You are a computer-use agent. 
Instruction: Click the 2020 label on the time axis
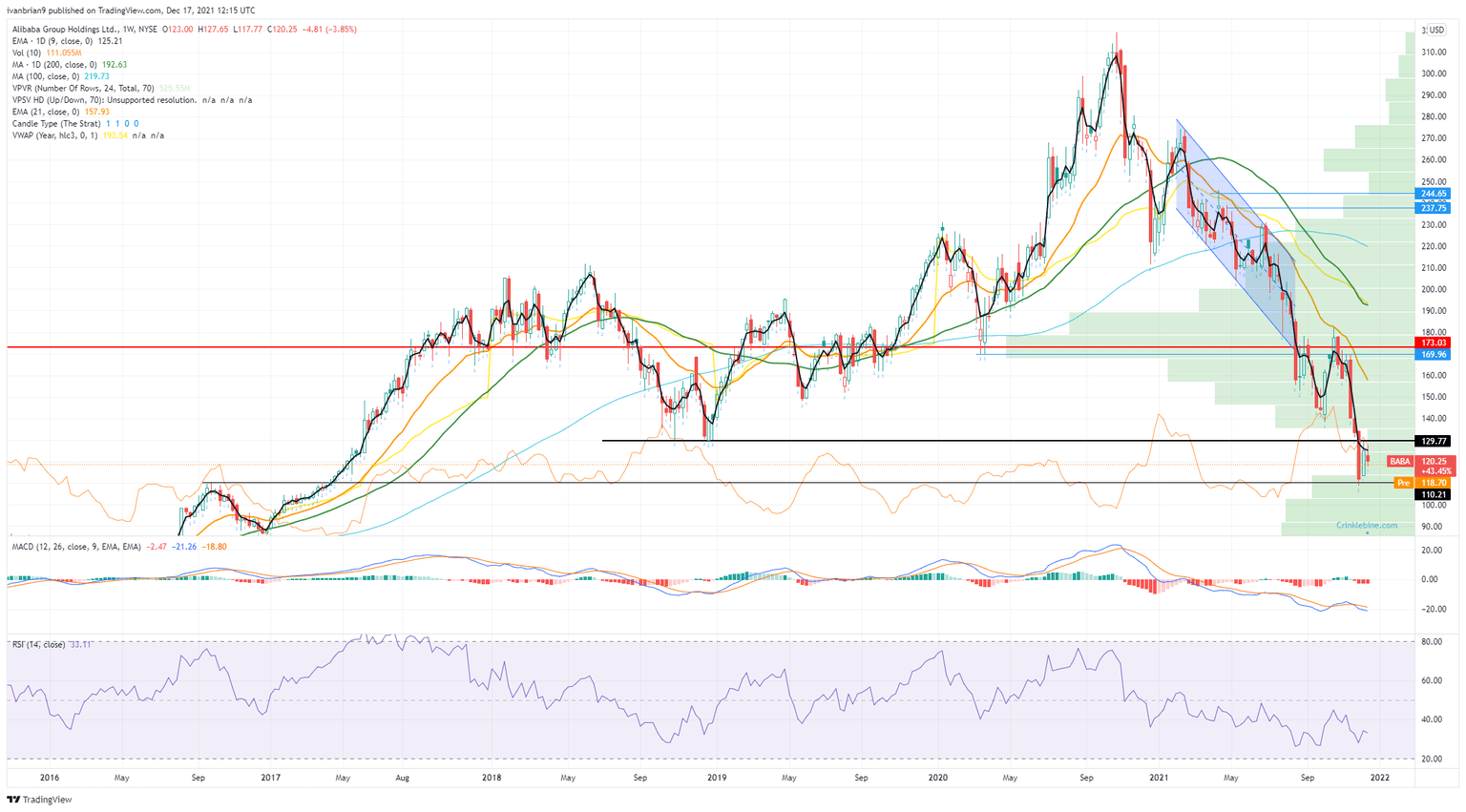pyautogui.click(x=938, y=778)
